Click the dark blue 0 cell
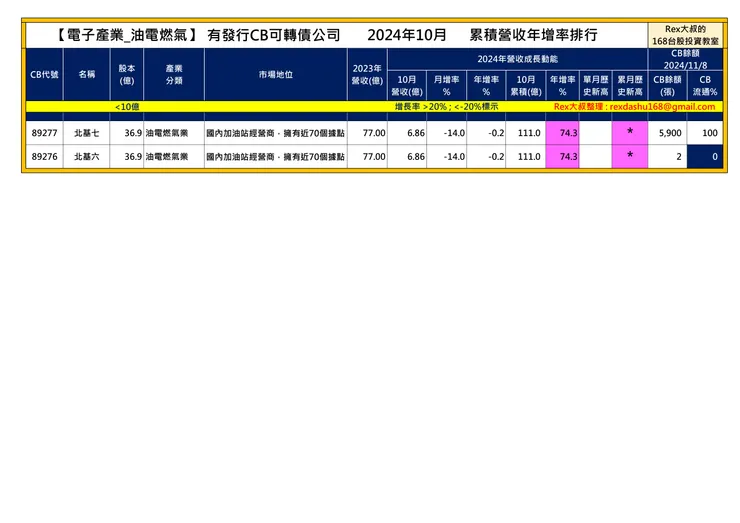Screen dimensions: 740x523 pyautogui.click(x=705, y=157)
